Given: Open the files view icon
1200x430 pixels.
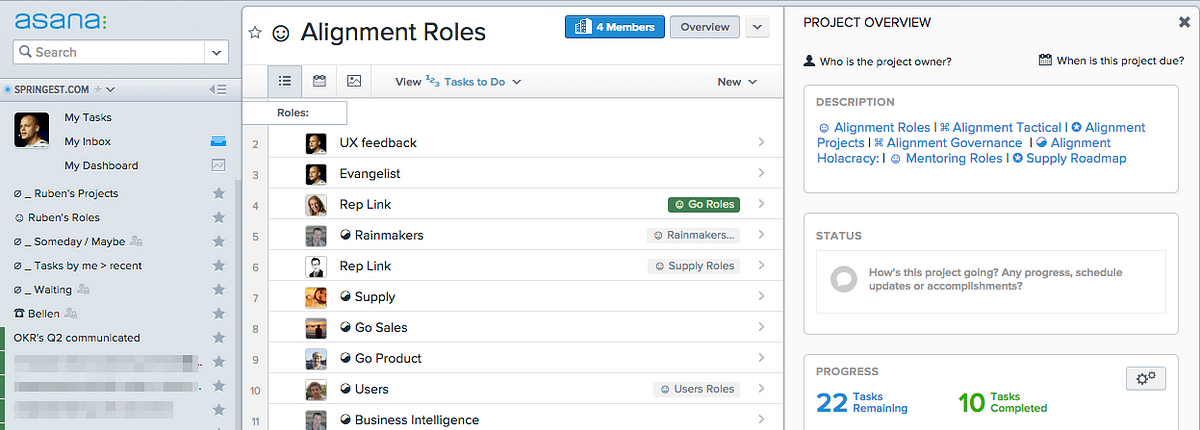Looking at the screenshot, I should [x=354, y=82].
